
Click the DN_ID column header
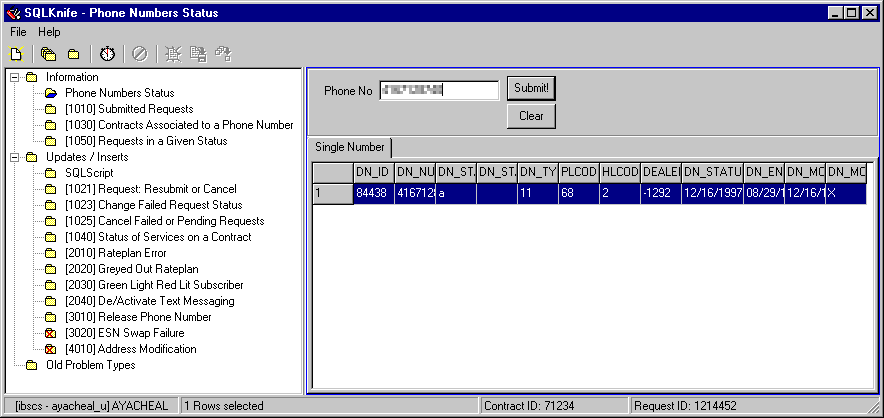[373, 172]
